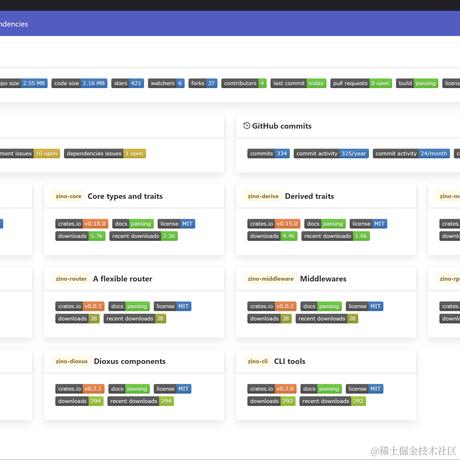The width and height of the screenshot is (460, 460).
Task: Open zino-dioxus recent downloads 294 badge
Action: tap(141, 401)
